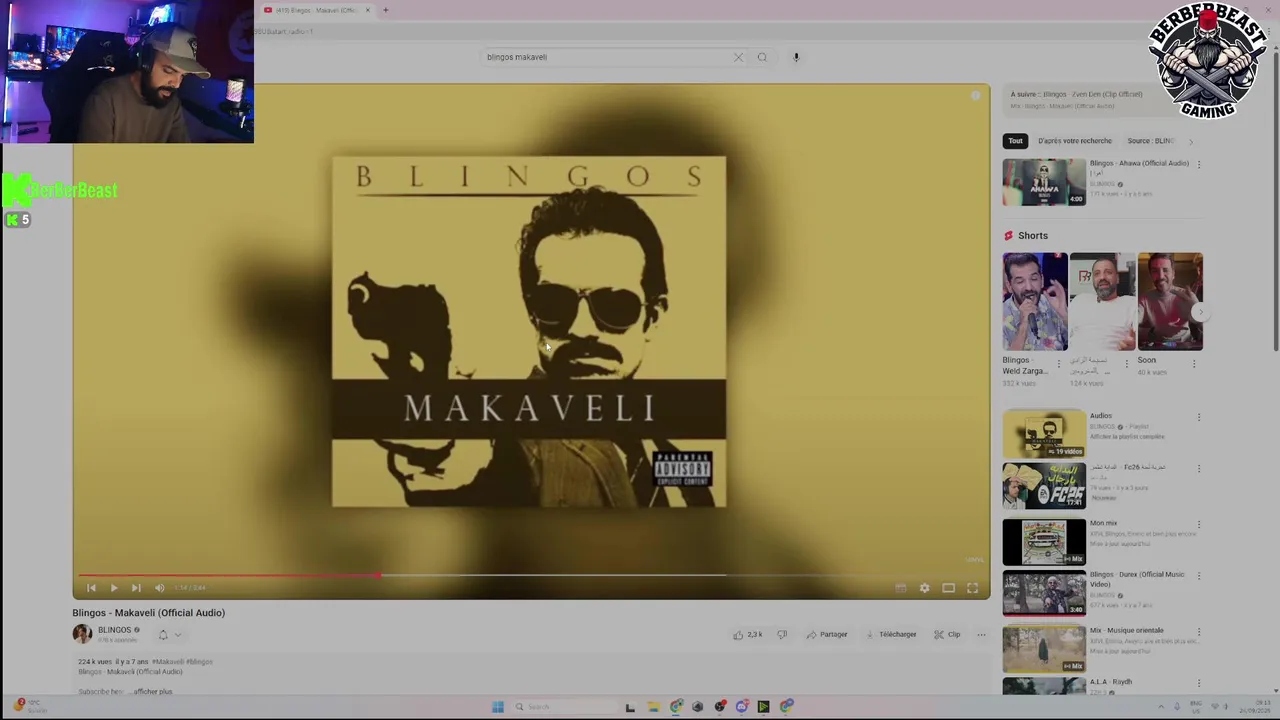Open File Explorer from the taskbar
Image resolution: width=1280 pixels, height=720 pixels.
click(653, 707)
